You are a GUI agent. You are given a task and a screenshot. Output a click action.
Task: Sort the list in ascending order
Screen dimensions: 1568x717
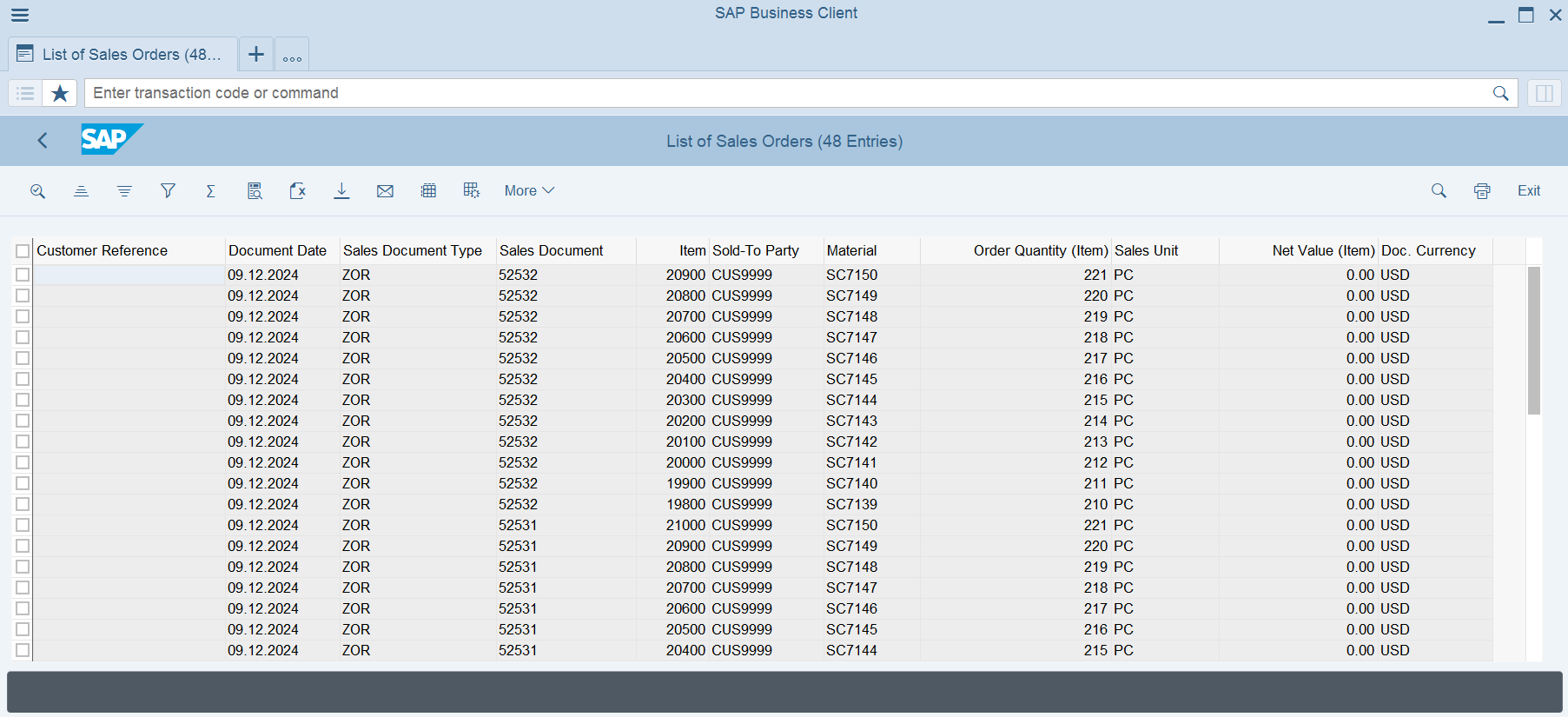click(81, 191)
